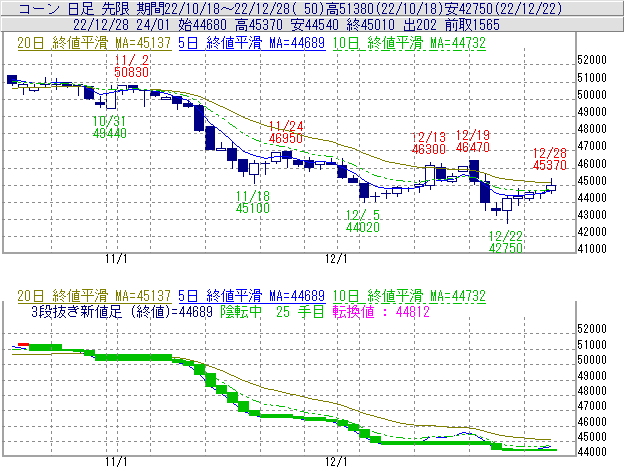Click the 12/1 date label under lower chart
Viewport: 624px width, 475px height.
point(336,462)
